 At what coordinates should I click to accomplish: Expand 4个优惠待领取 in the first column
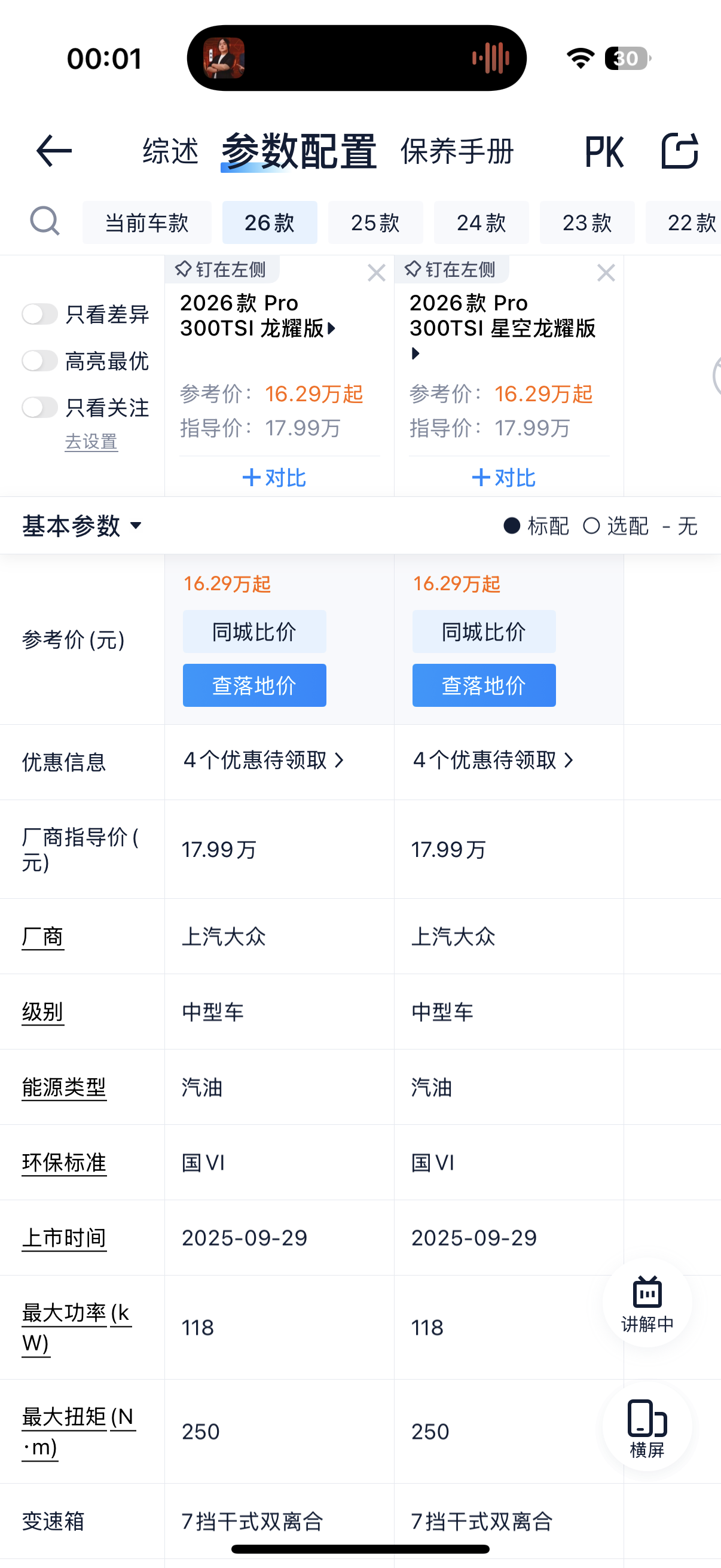[264, 760]
